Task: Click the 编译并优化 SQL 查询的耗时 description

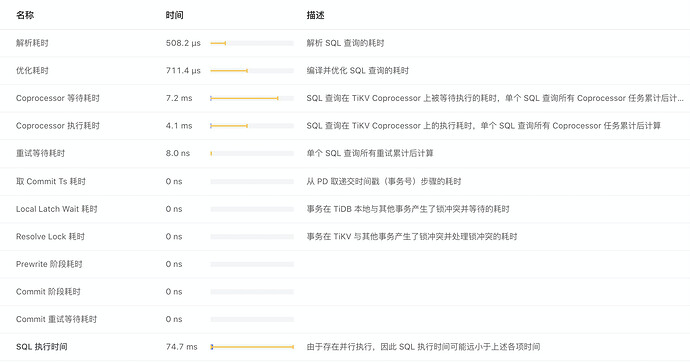Action: (358, 70)
